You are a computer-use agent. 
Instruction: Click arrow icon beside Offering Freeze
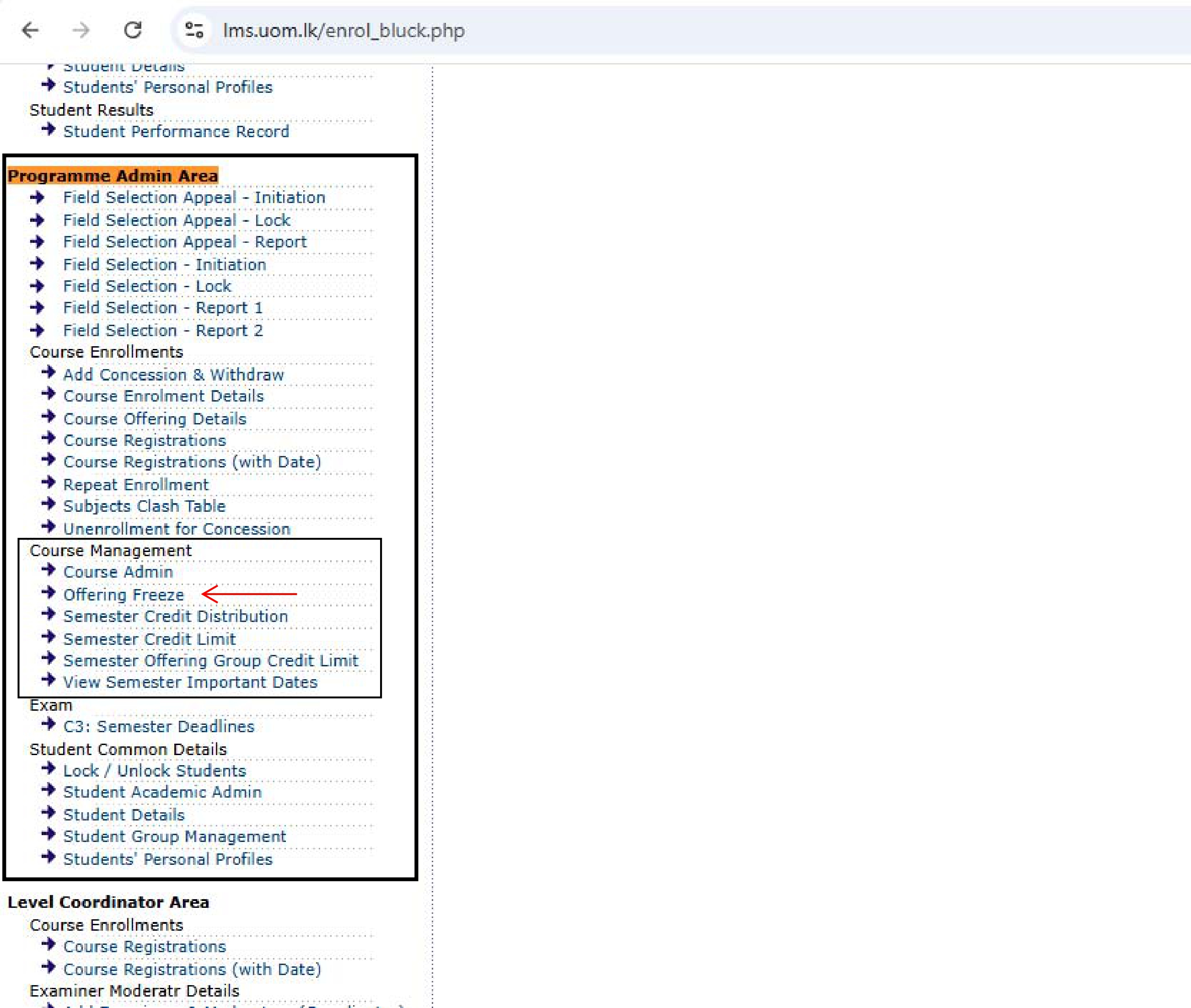point(48,592)
